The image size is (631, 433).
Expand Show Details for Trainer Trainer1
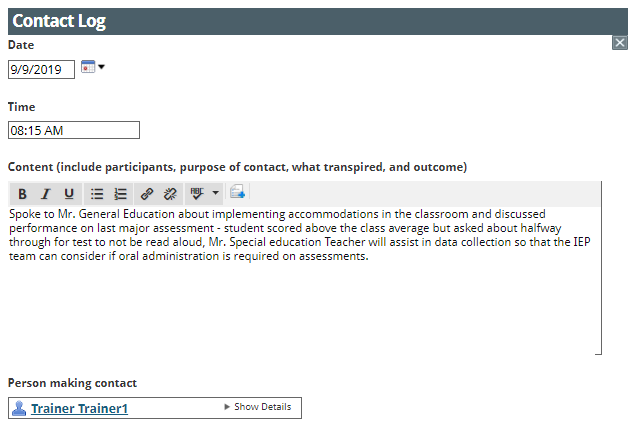(258, 407)
